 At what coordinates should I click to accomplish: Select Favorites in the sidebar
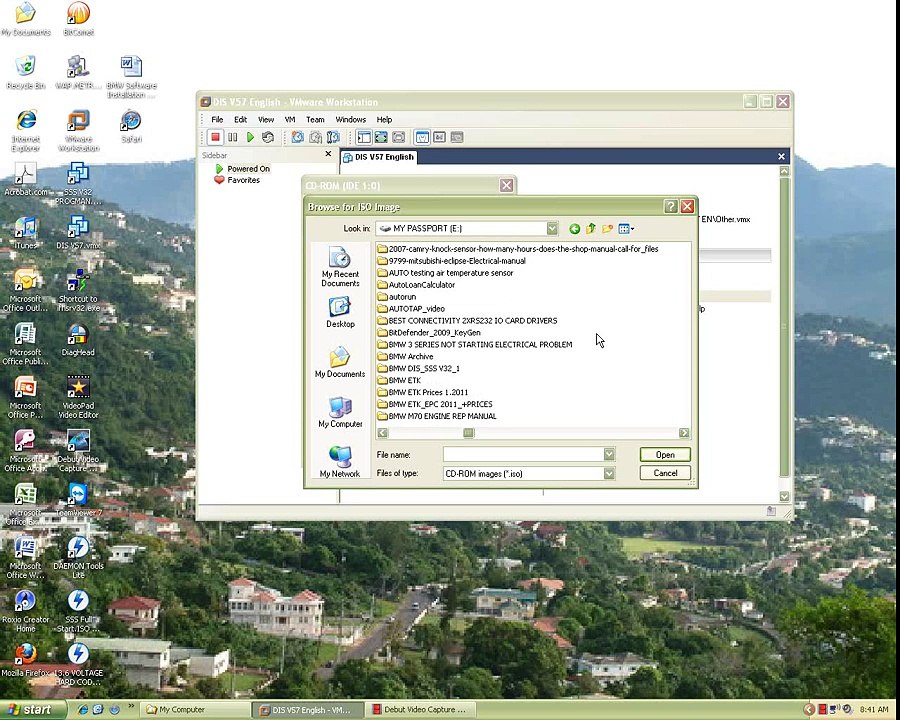tap(237, 180)
